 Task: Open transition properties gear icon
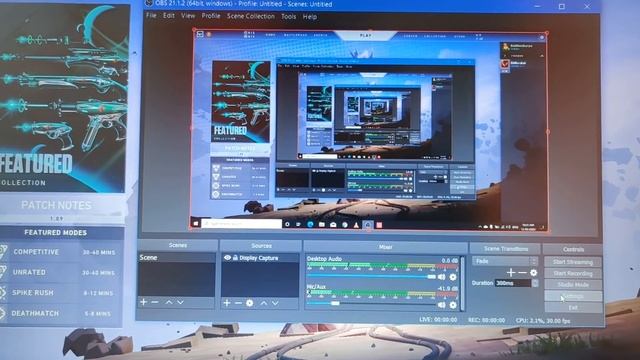click(533, 273)
